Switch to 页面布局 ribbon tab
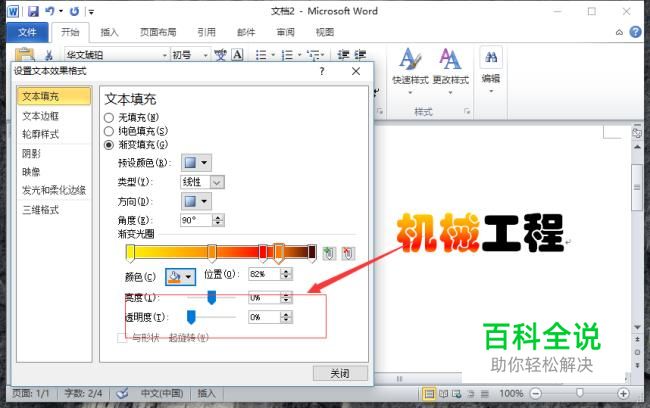The image size is (650, 408). coord(158,32)
